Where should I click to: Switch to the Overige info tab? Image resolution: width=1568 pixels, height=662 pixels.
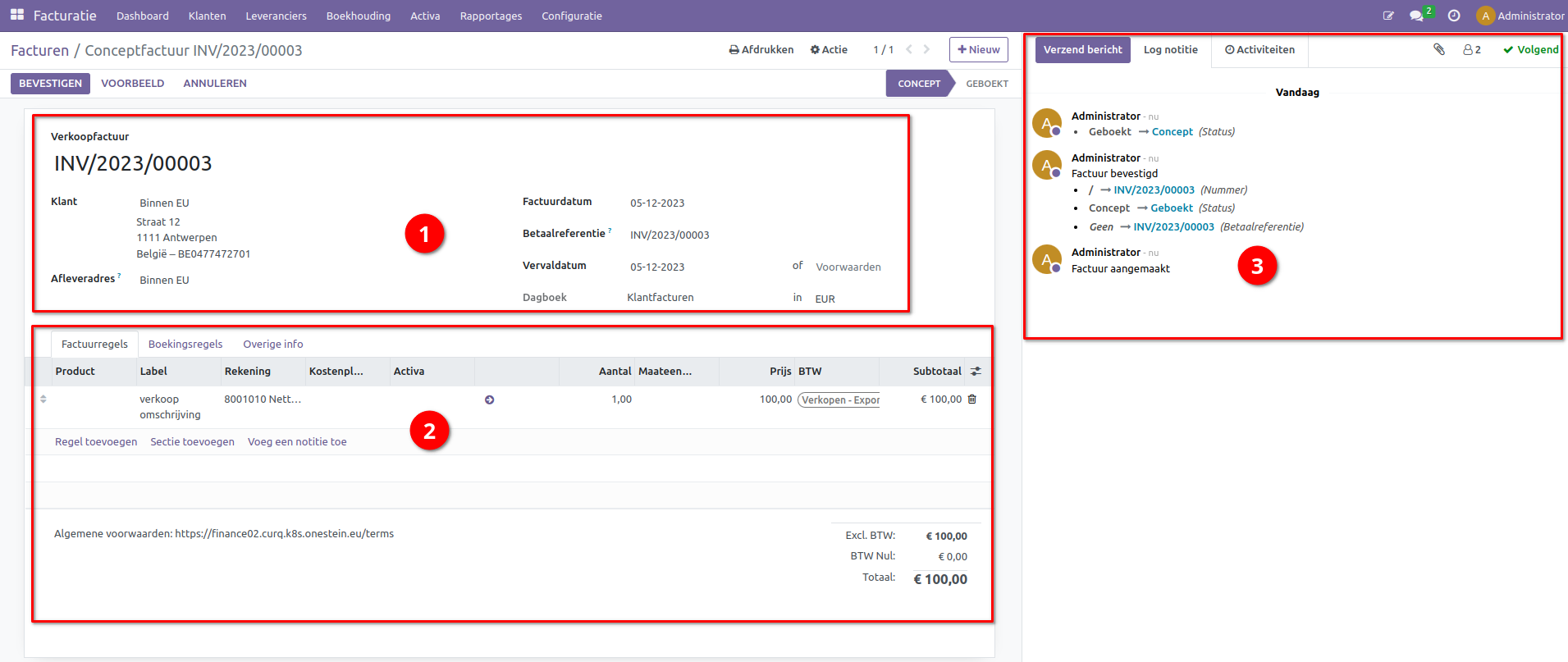pyautogui.click(x=272, y=345)
